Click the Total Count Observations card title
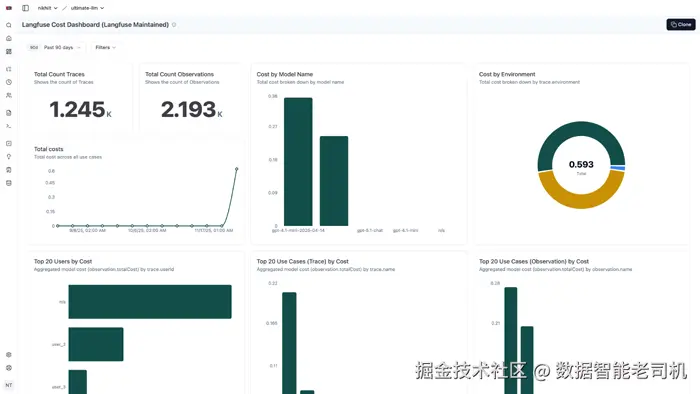The image size is (700, 394). tap(179, 75)
